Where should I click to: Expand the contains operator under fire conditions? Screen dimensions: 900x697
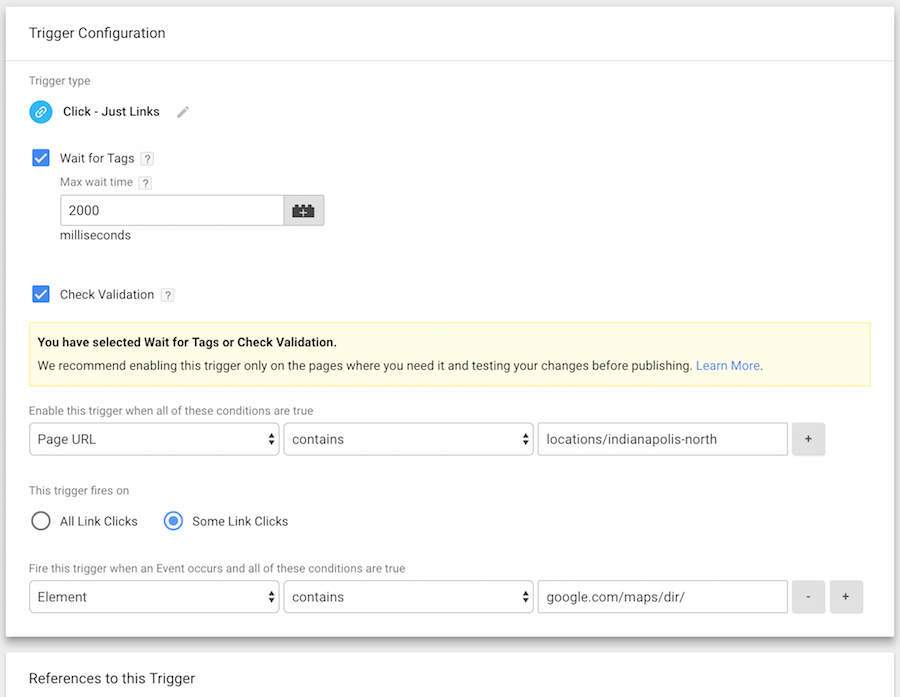tap(408, 596)
